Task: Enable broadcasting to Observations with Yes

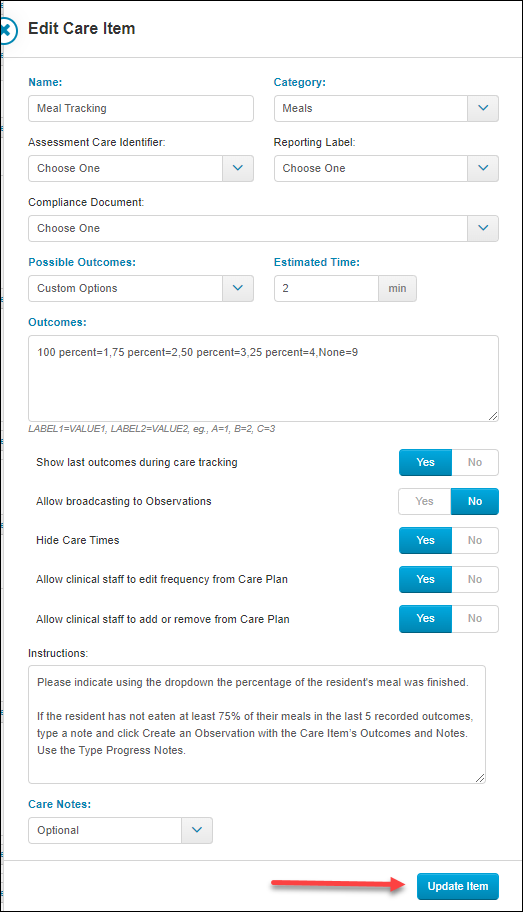Action: 425,501
